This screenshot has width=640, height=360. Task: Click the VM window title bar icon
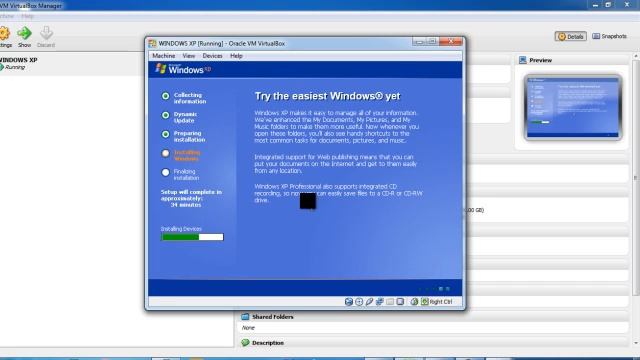coord(153,43)
